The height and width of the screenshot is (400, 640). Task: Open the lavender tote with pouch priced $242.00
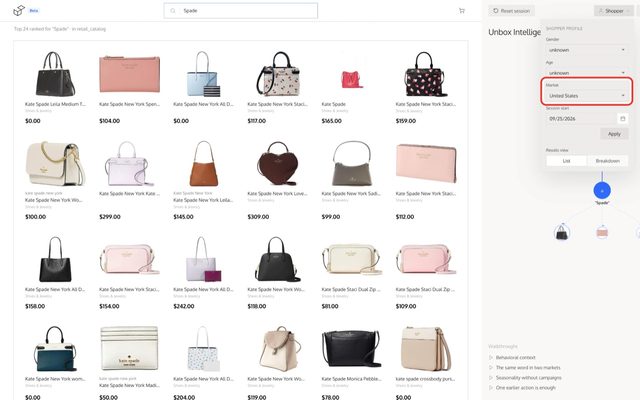click(204, 259)
